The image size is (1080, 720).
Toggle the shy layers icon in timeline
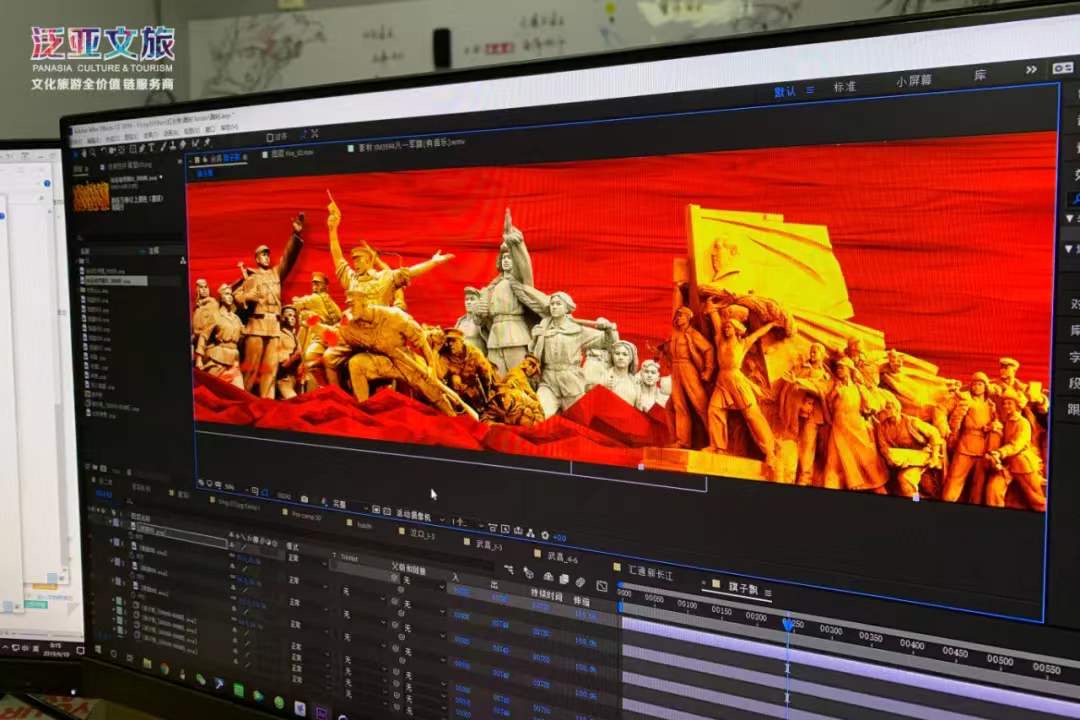click(548, 576)
